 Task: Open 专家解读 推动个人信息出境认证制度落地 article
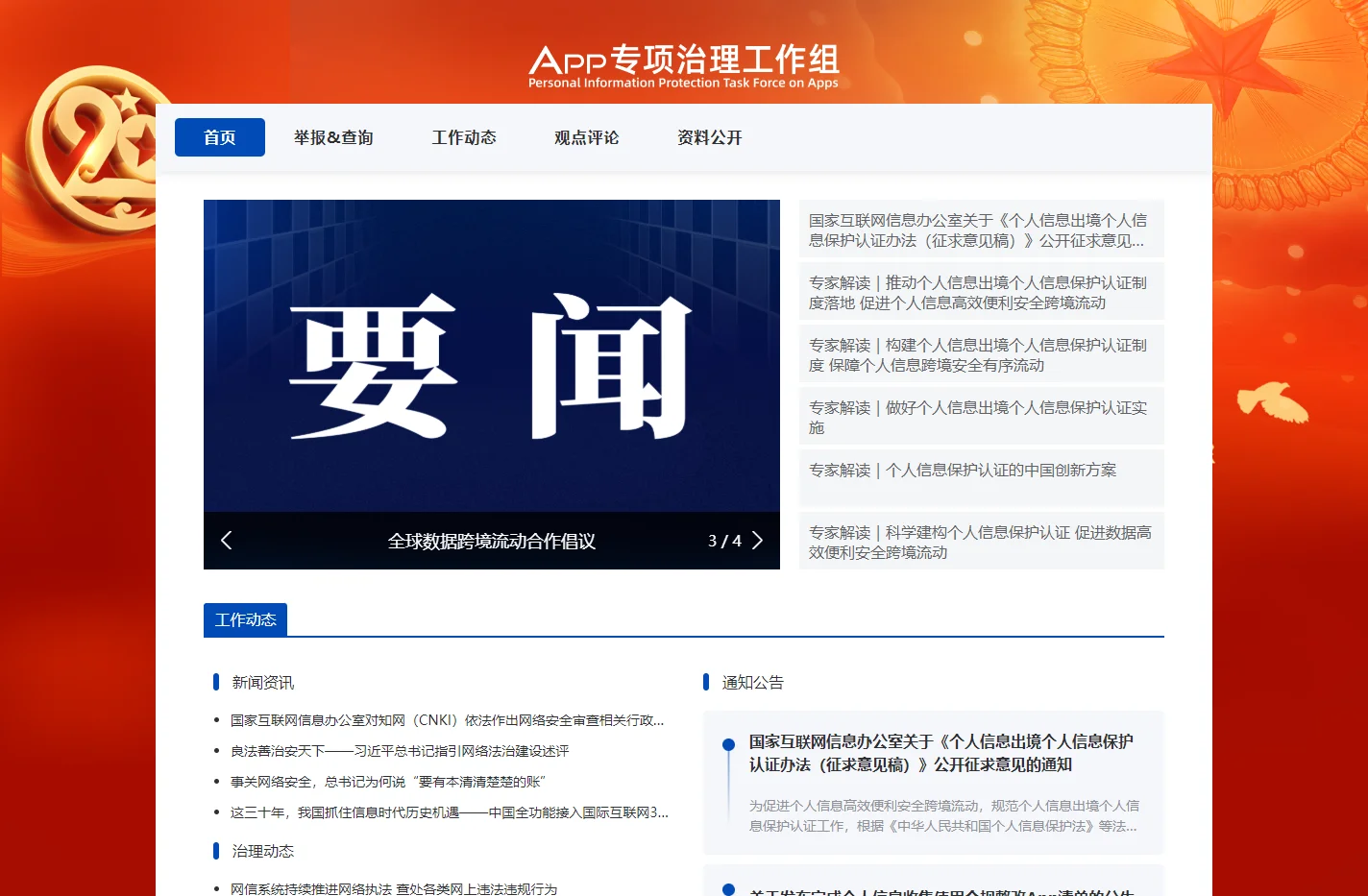(982, 293)
